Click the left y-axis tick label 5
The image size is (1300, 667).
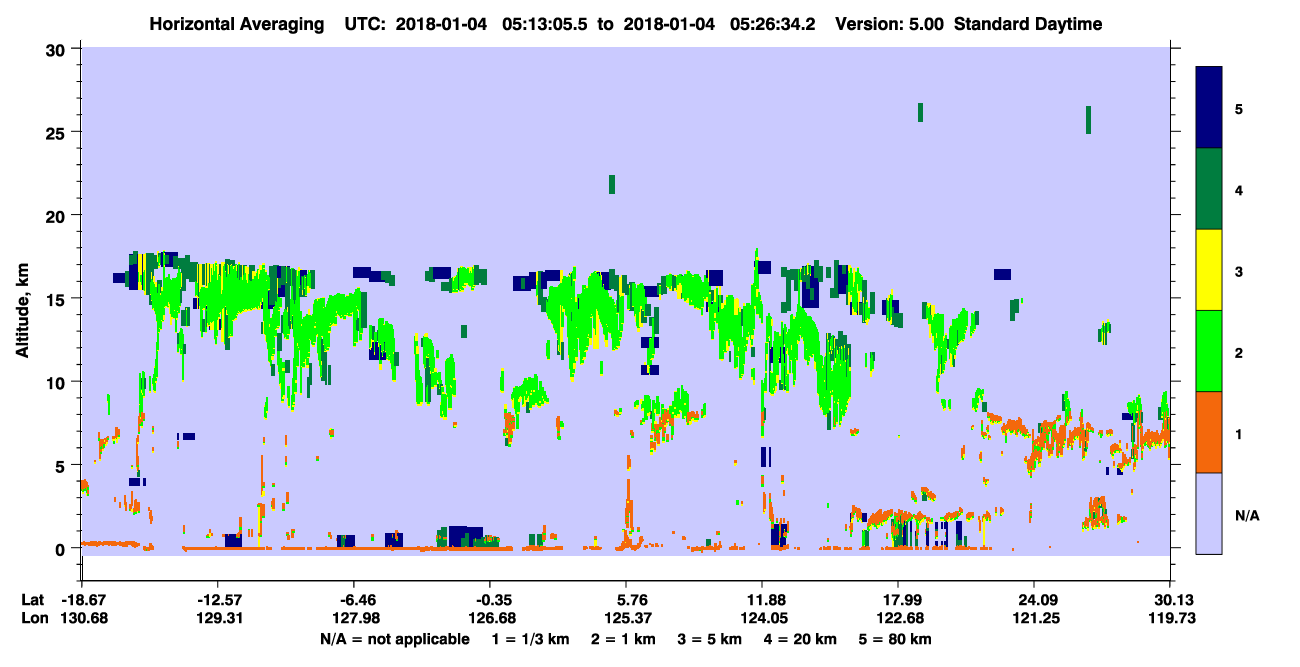[63, 466]
